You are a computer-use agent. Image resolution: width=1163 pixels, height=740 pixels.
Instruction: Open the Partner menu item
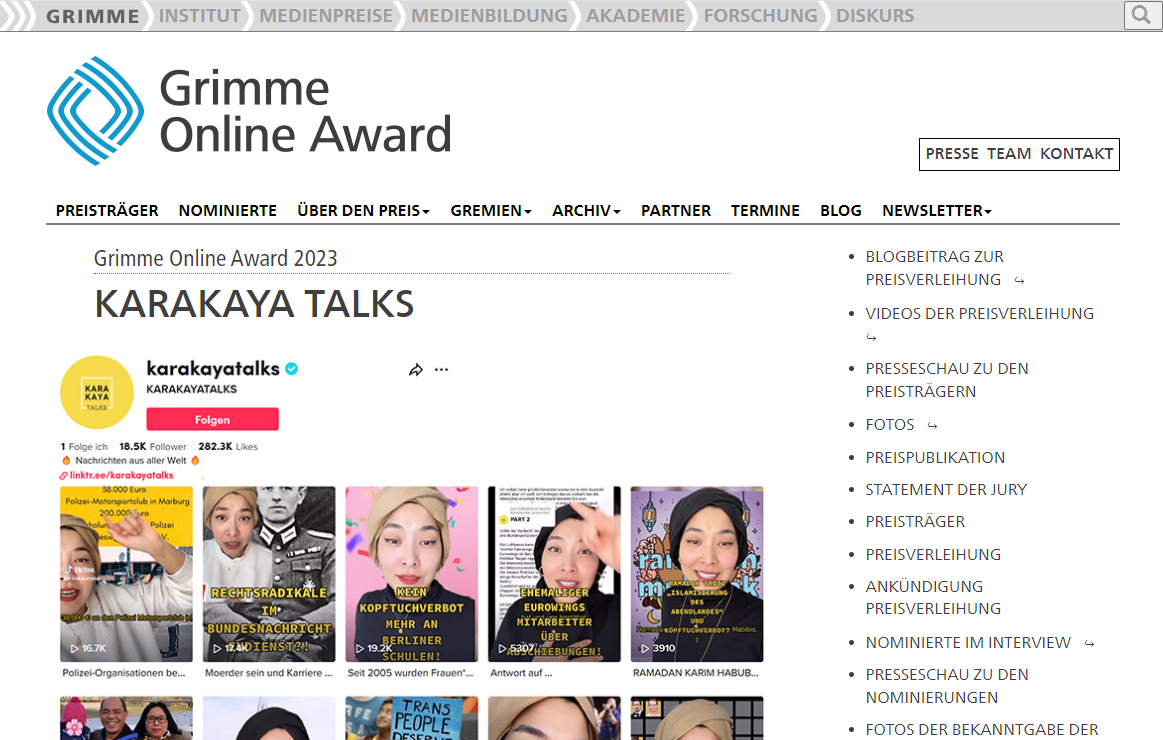(x=676, y=211)
